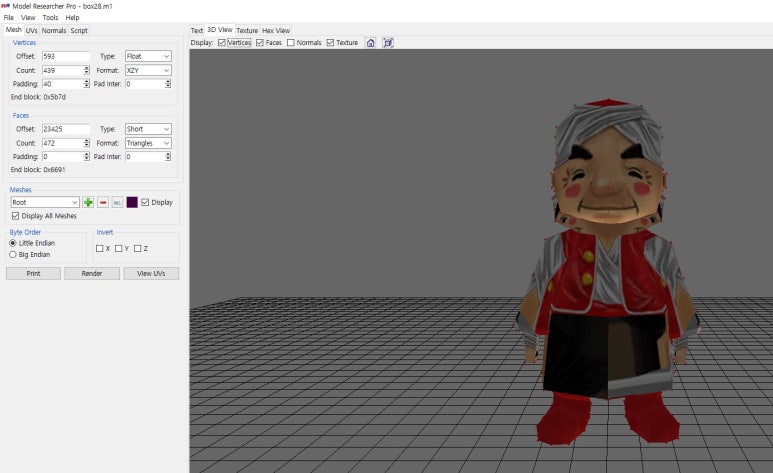Click the green plus add mesh icon

[88, 202]
